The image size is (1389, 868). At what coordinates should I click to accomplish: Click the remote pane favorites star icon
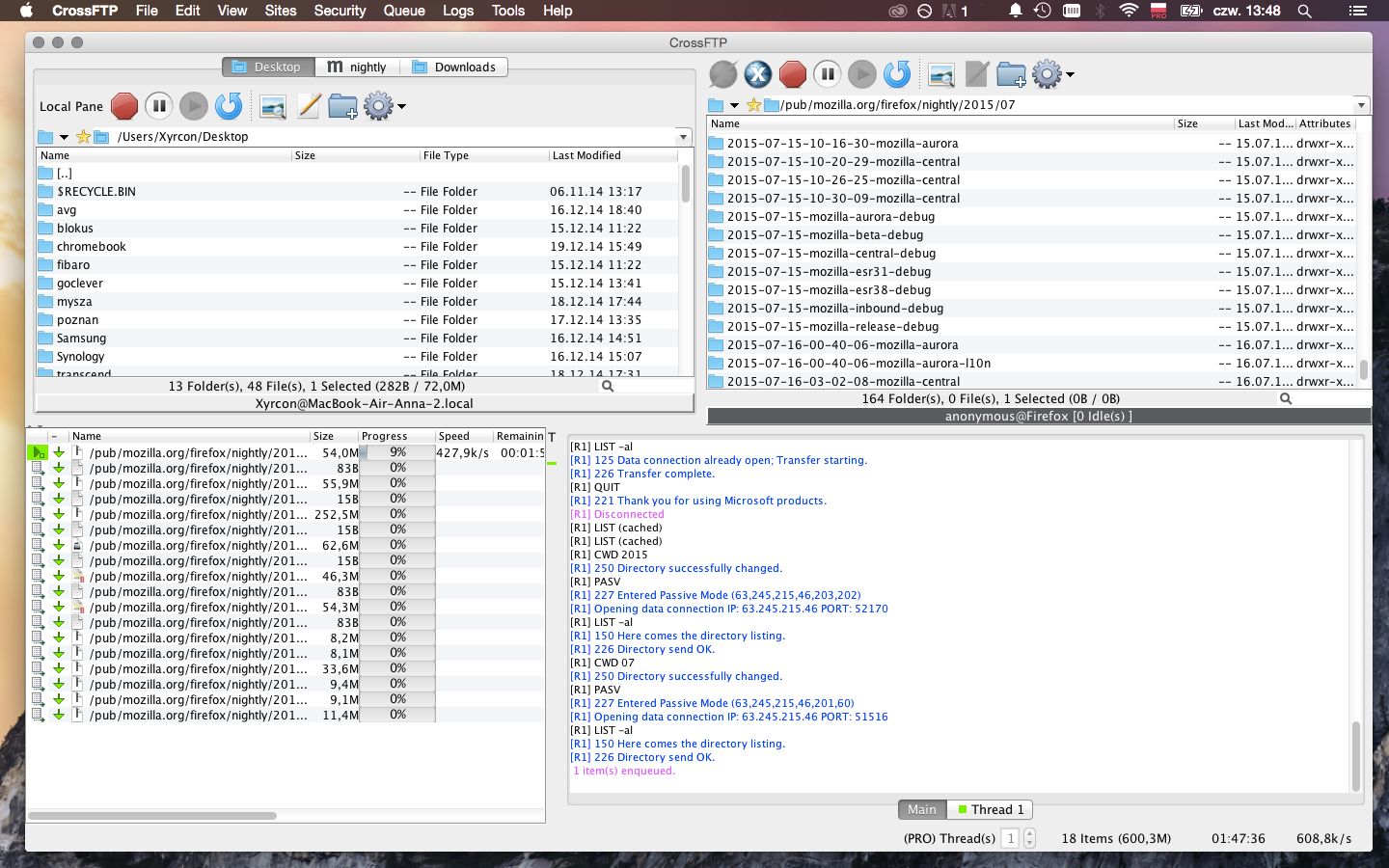pyautogui.click(x=753, y=105)
